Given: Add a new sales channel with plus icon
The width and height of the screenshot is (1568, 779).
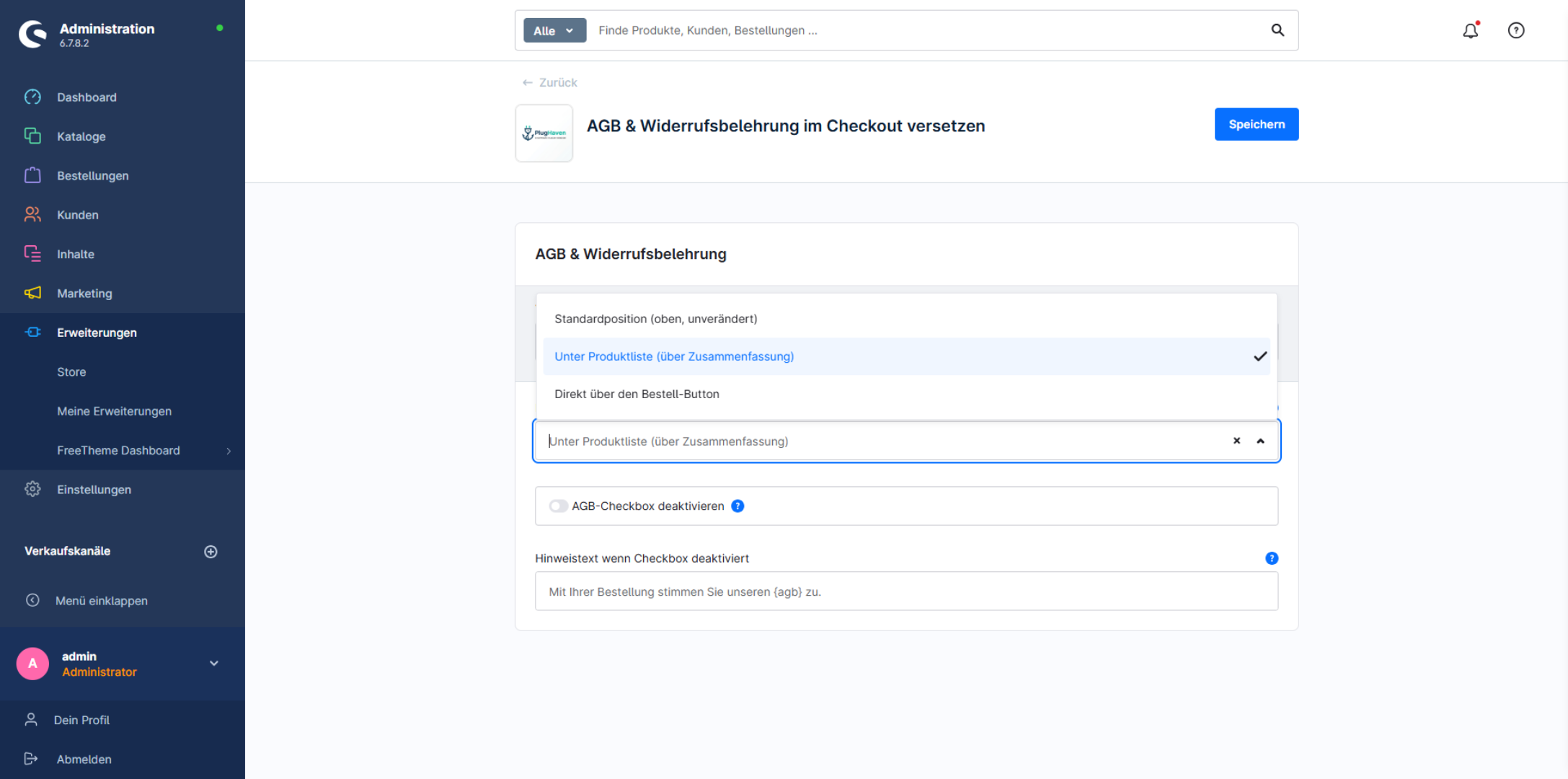Looking at the screenshot, I should click(211, 551).
